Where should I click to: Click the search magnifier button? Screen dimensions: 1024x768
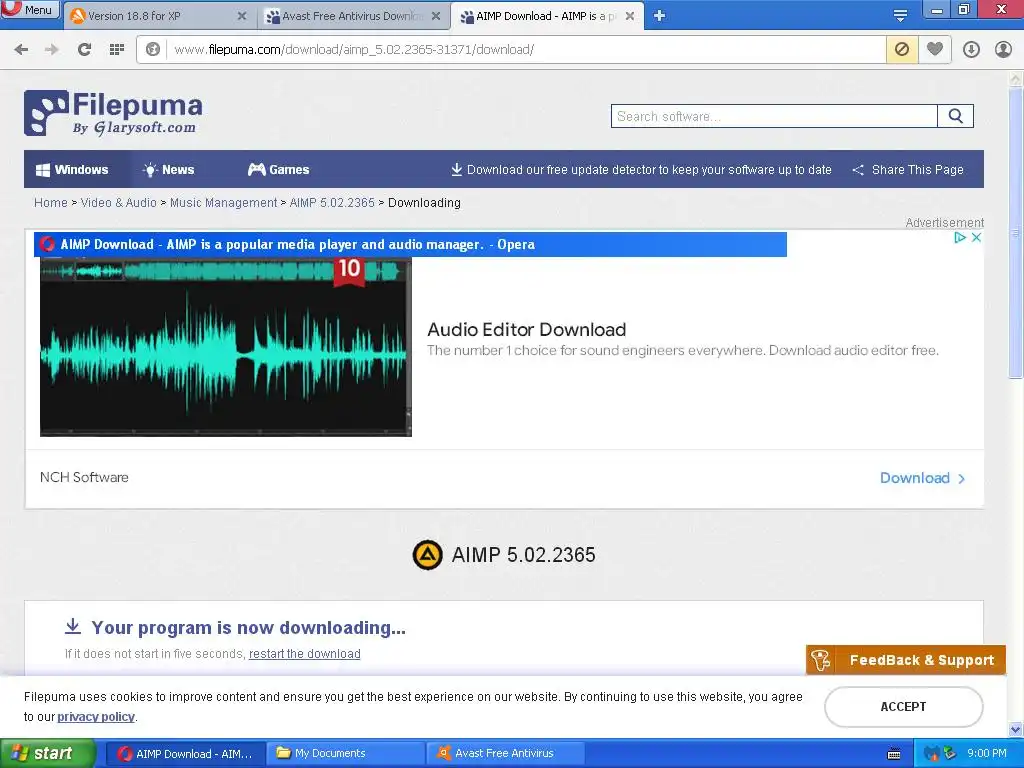coord(955,116)
